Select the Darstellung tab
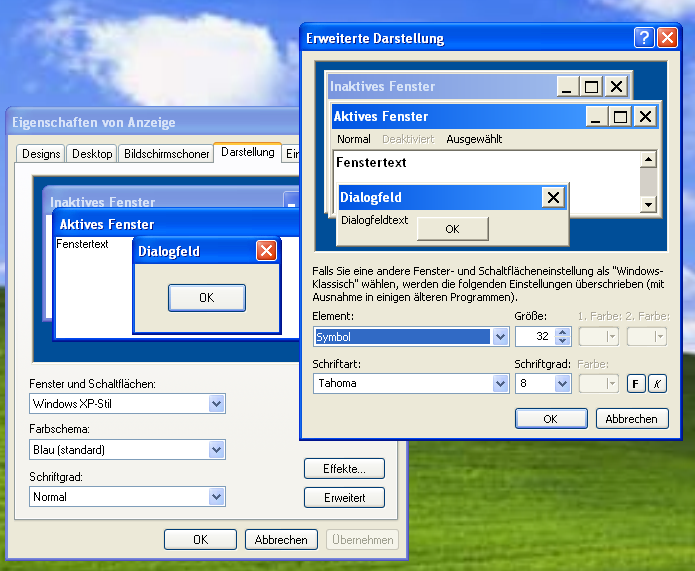The width and height of the screenshot is (695, 571). pos(248,152)
